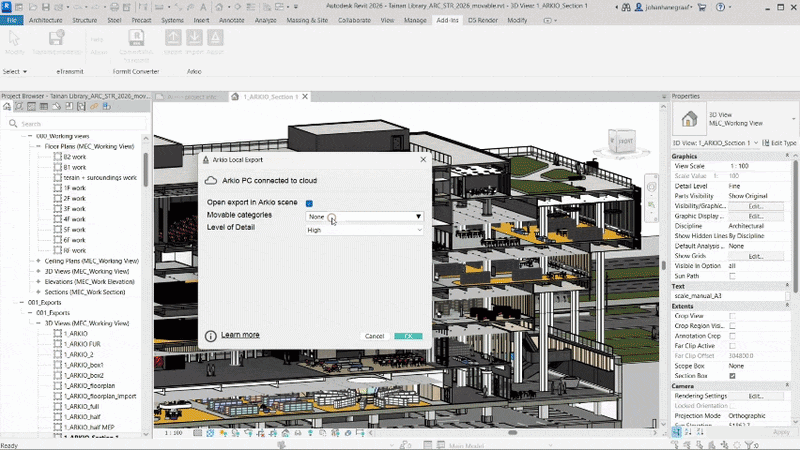Click the Arkio Export ribbon icon
This screenshot has height=450, width=800.
point(173,38)
